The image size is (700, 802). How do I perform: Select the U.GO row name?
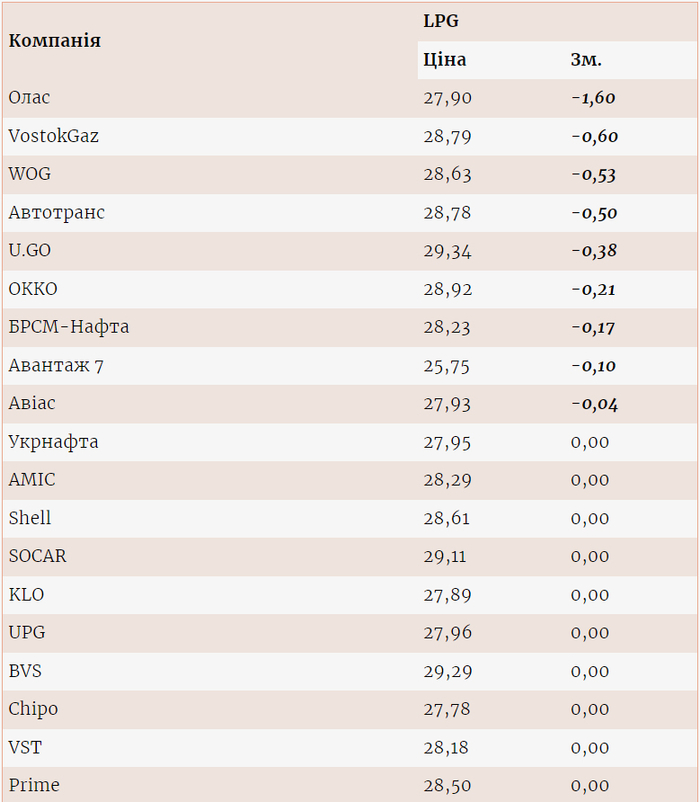pyautogui.click(x=29, y=251)
